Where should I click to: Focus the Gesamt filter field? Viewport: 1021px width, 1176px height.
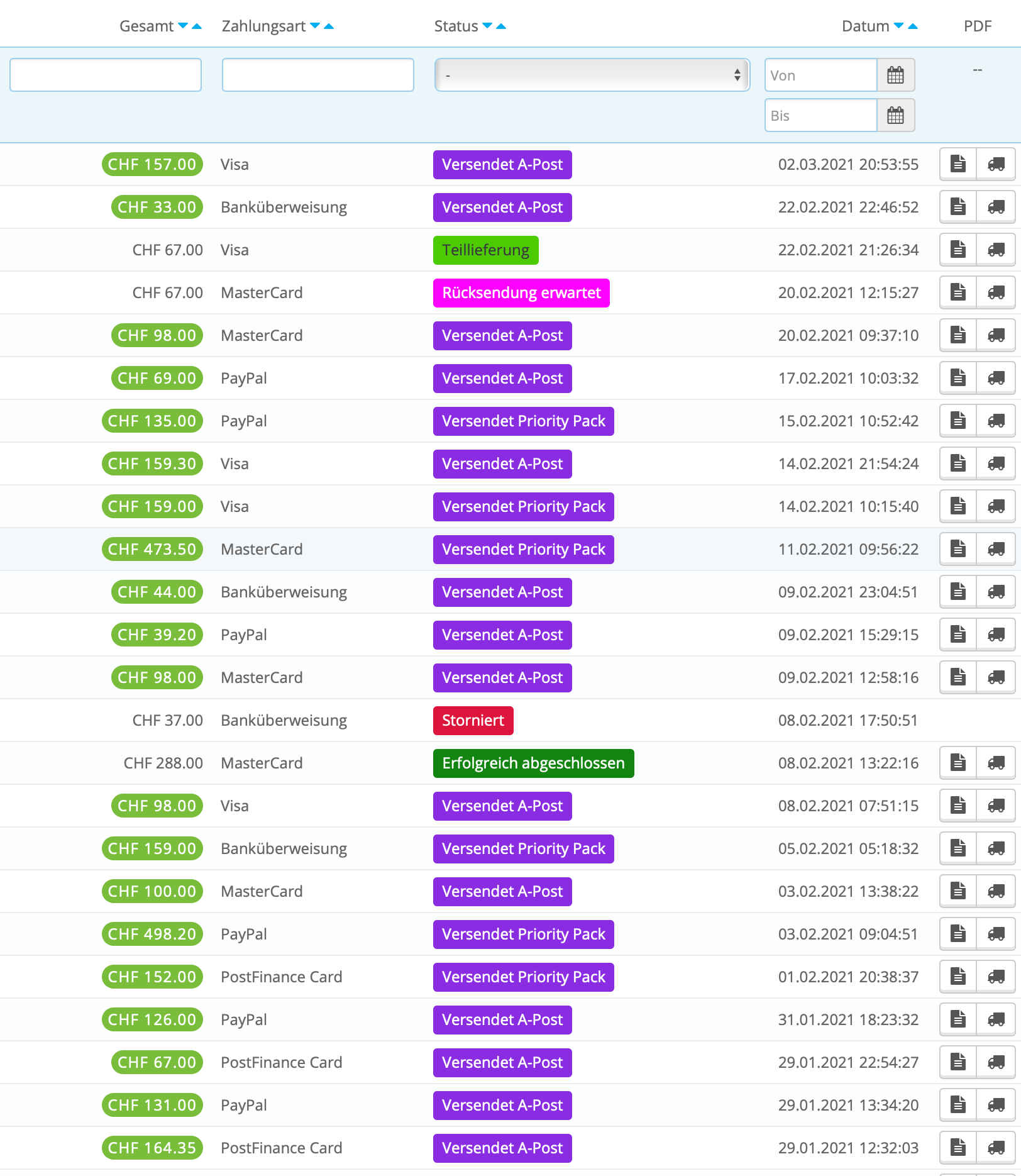click(106, 75)
